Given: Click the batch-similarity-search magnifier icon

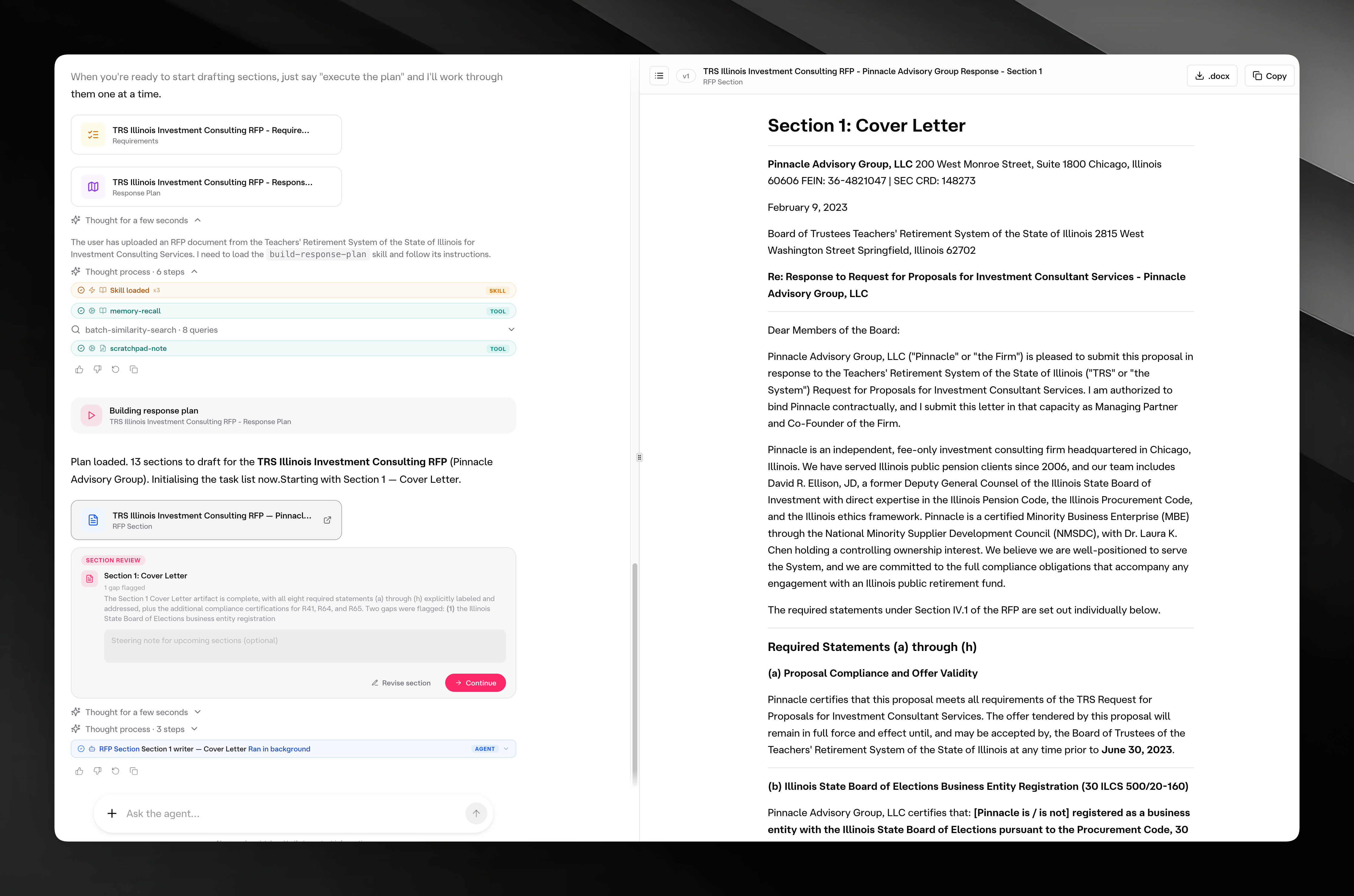Looking at the screenshot, I should (75, 330).
